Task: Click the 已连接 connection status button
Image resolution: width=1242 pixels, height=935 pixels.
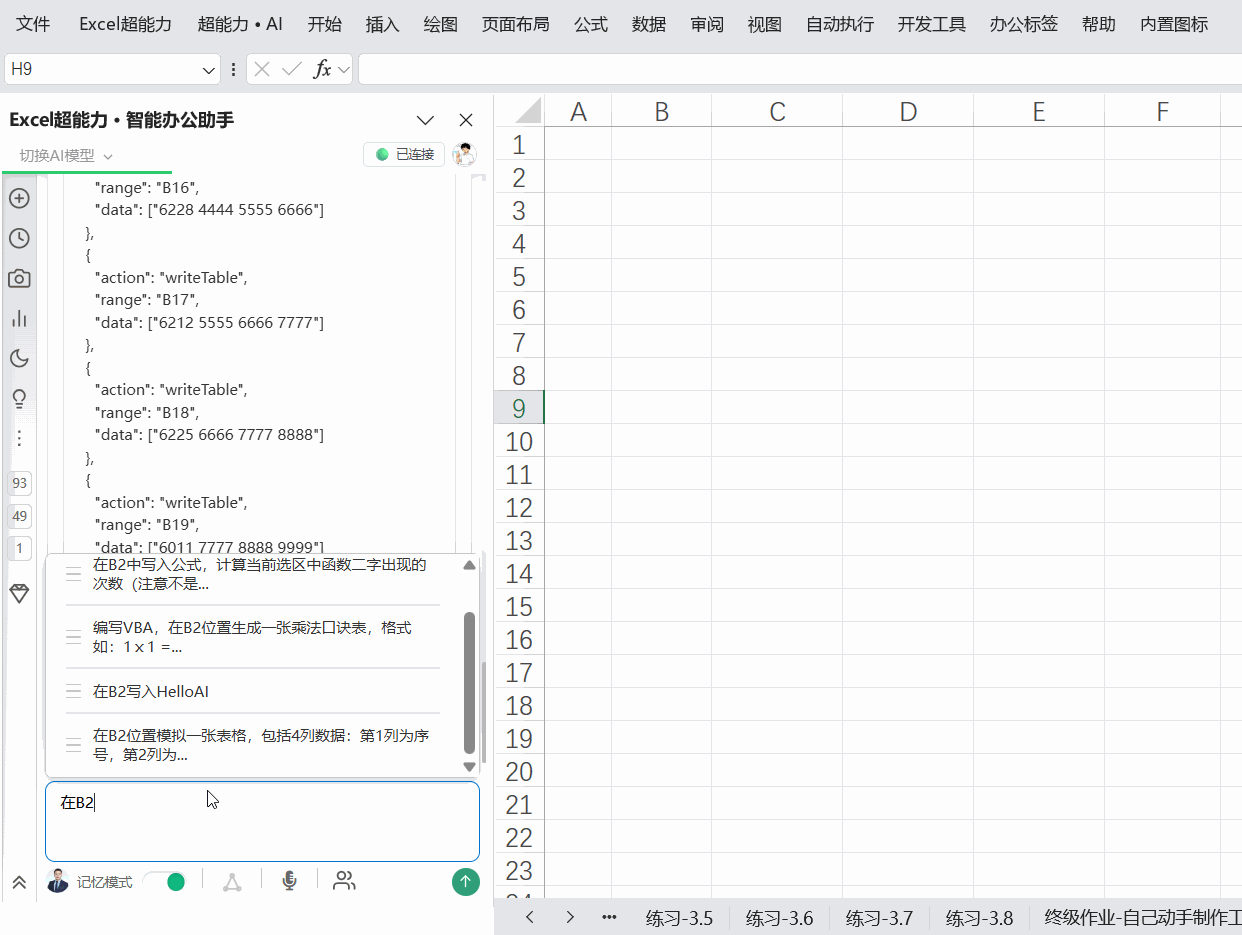Action: tap(404, 154)
